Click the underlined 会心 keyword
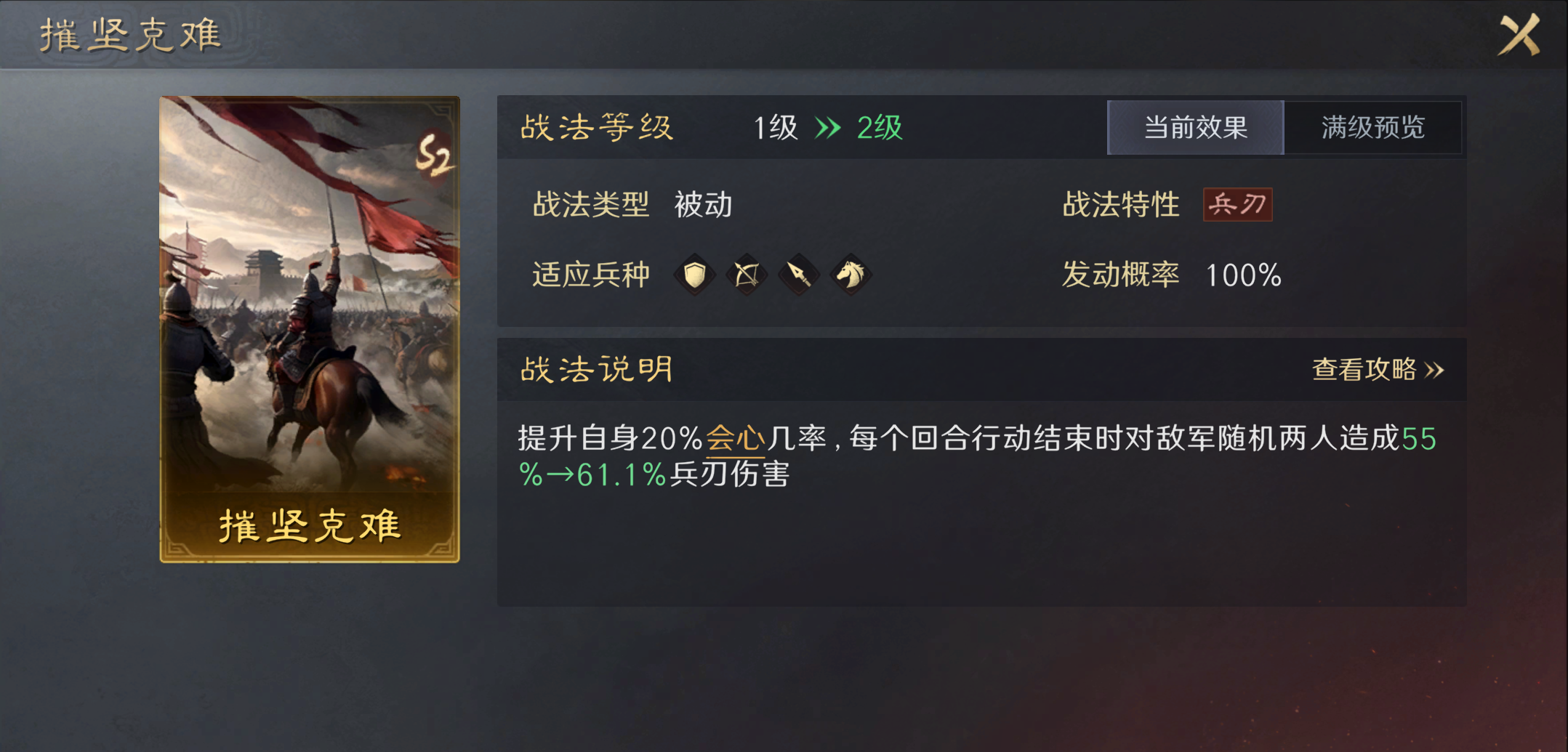 [735, 439]
